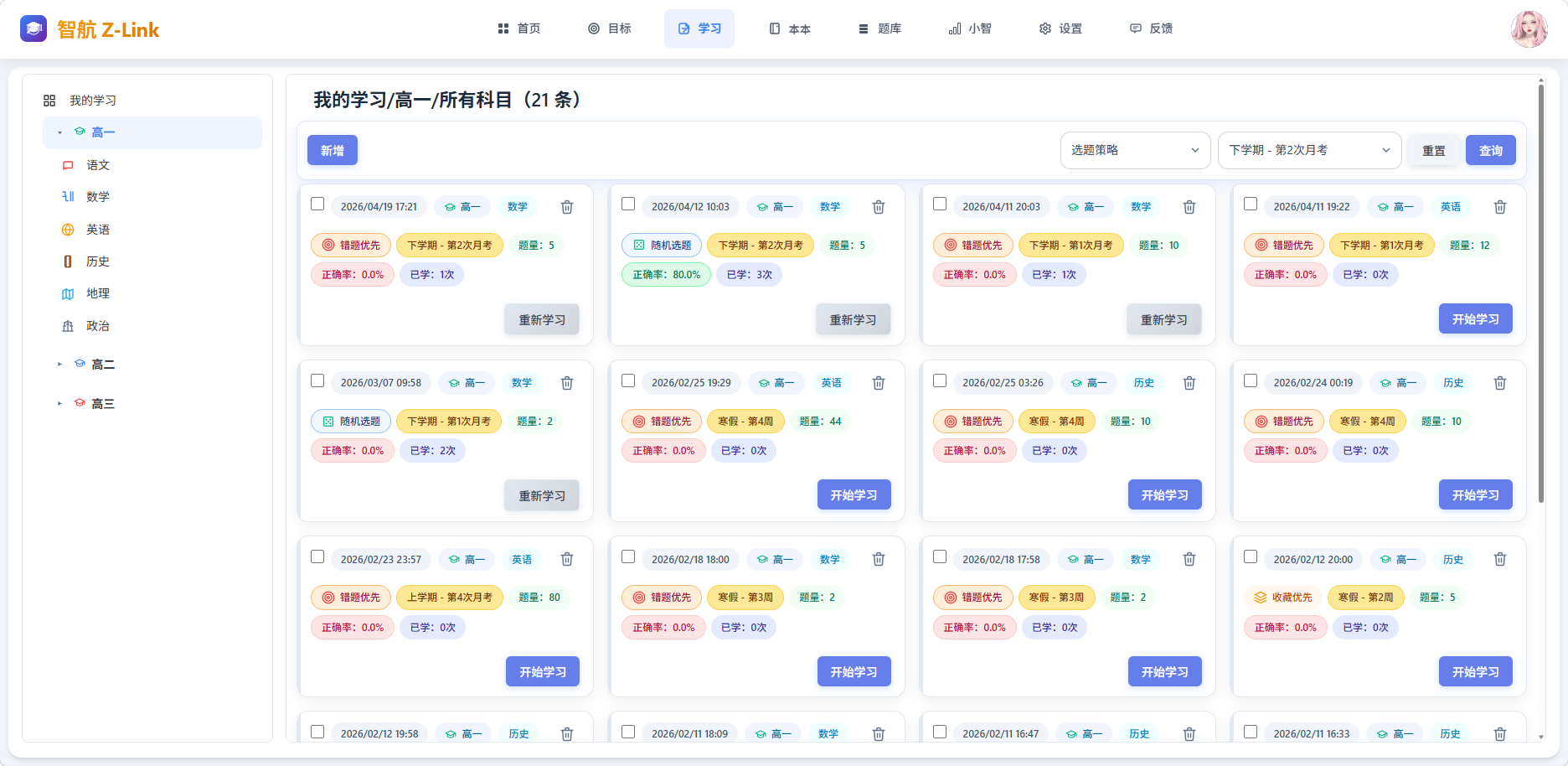Tick the 2026/04/11 19:22 card checkbox

point(1251,204)
